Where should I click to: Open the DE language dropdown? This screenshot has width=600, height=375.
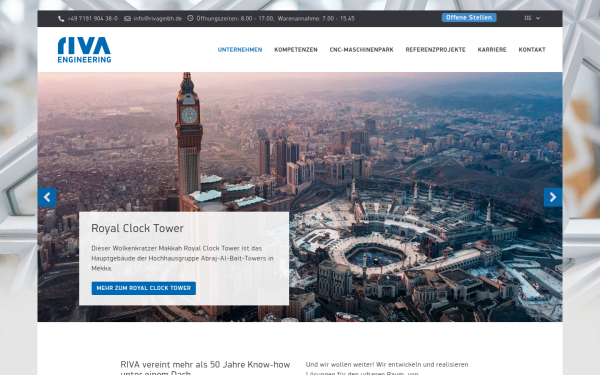(532, 18)
